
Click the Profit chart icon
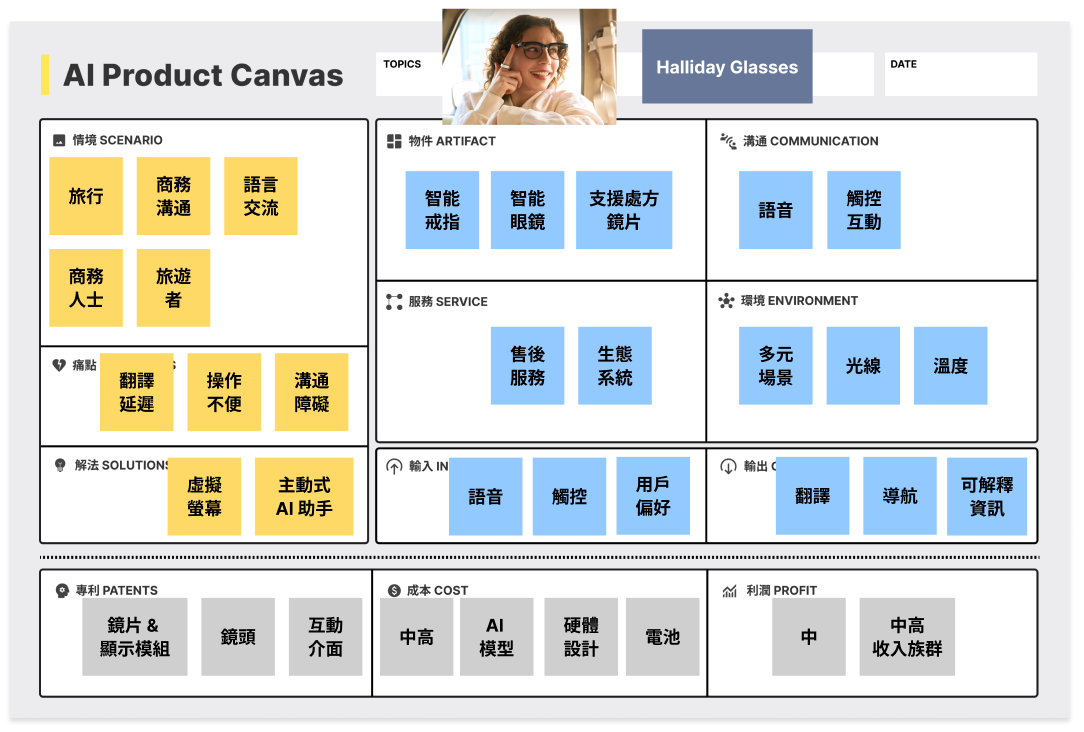tap(729, 591)
